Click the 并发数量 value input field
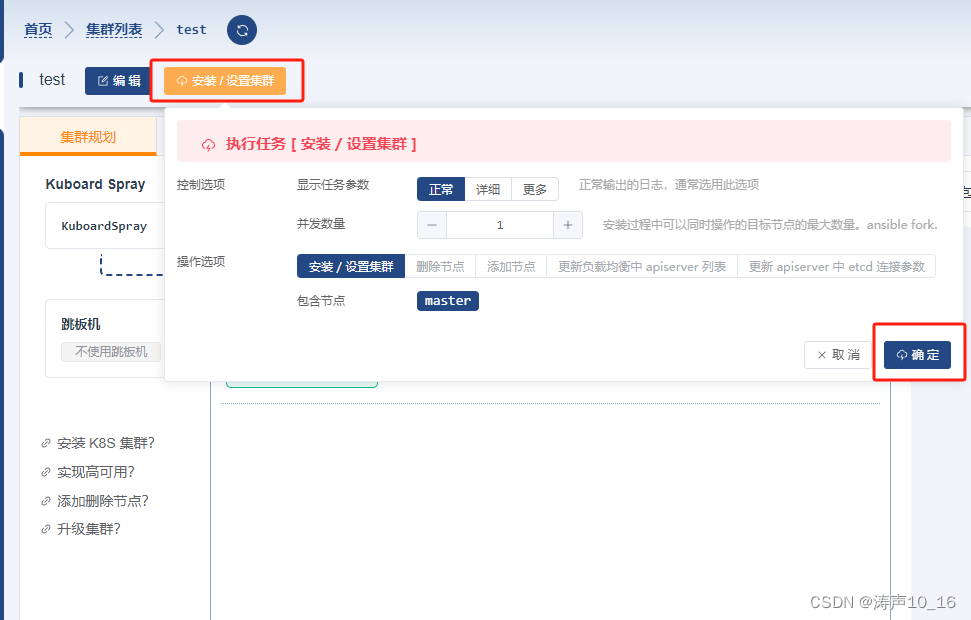The height and width of the screenshot is (620, 971). click(499, 224)
